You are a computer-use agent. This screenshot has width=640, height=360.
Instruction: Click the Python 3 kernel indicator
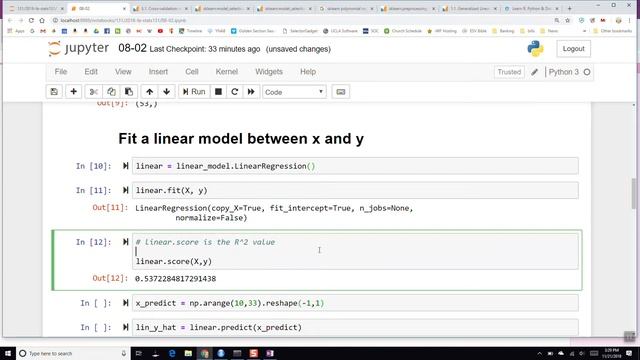(569, 72)
